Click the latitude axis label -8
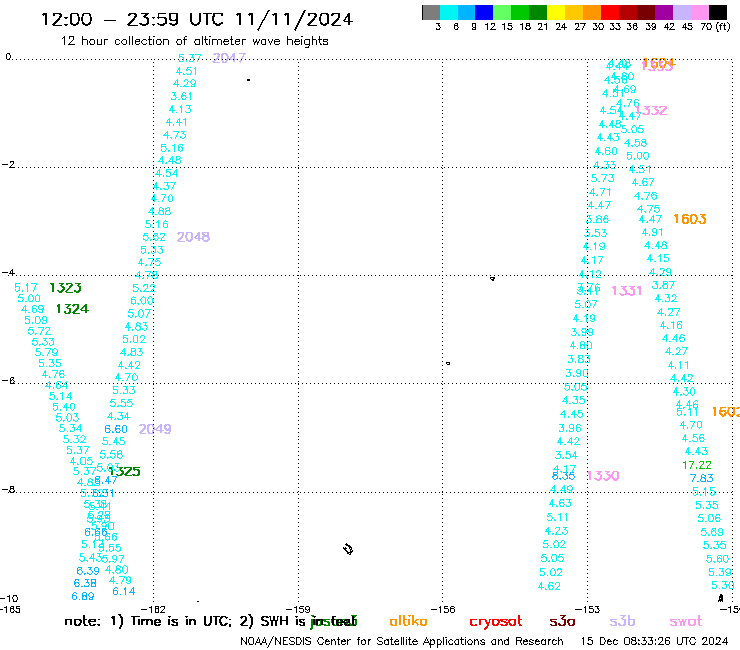The height and width of the screenshot is (650, 740). pos(8,489)
